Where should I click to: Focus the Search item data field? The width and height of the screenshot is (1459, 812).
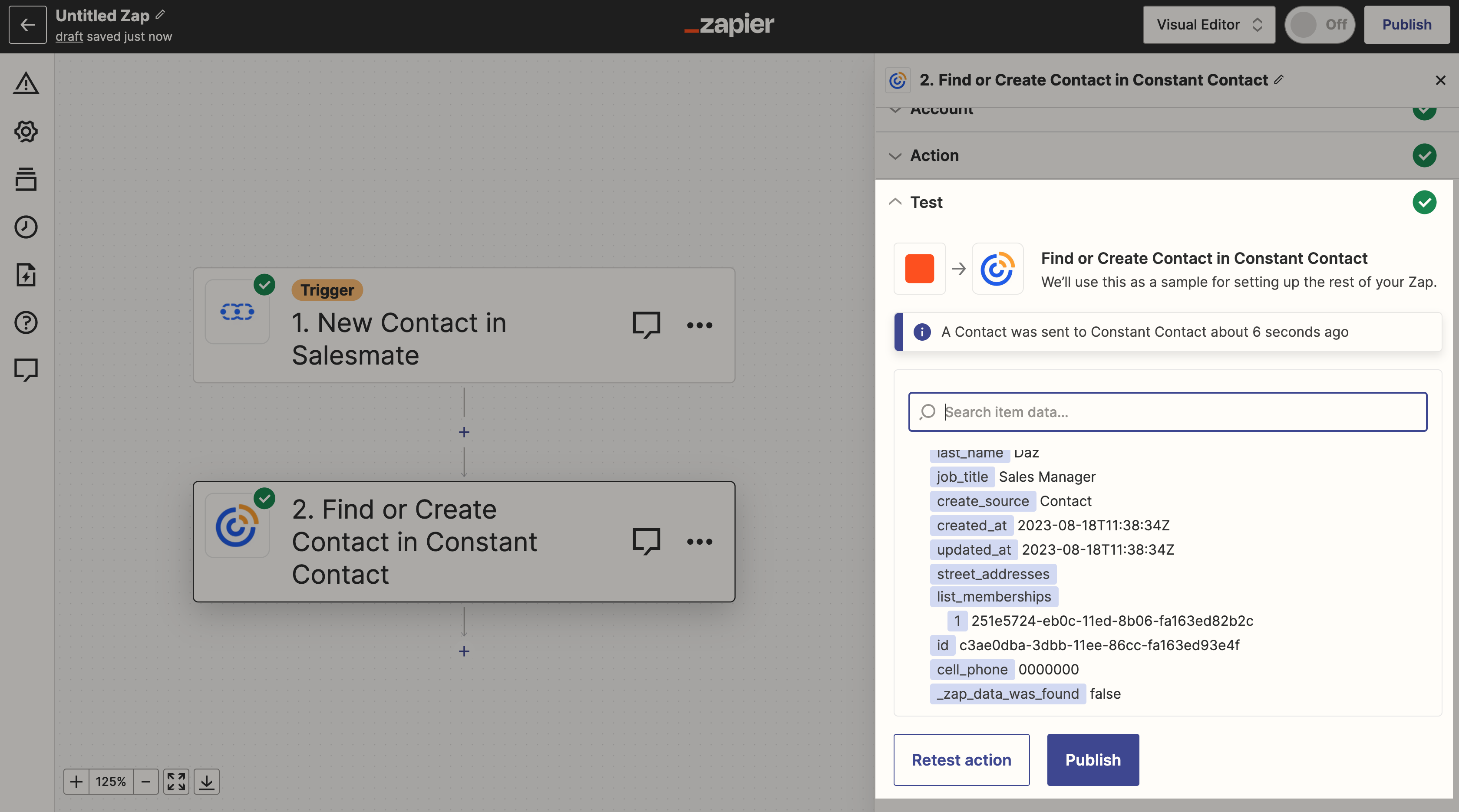[x=1167, y=412]
